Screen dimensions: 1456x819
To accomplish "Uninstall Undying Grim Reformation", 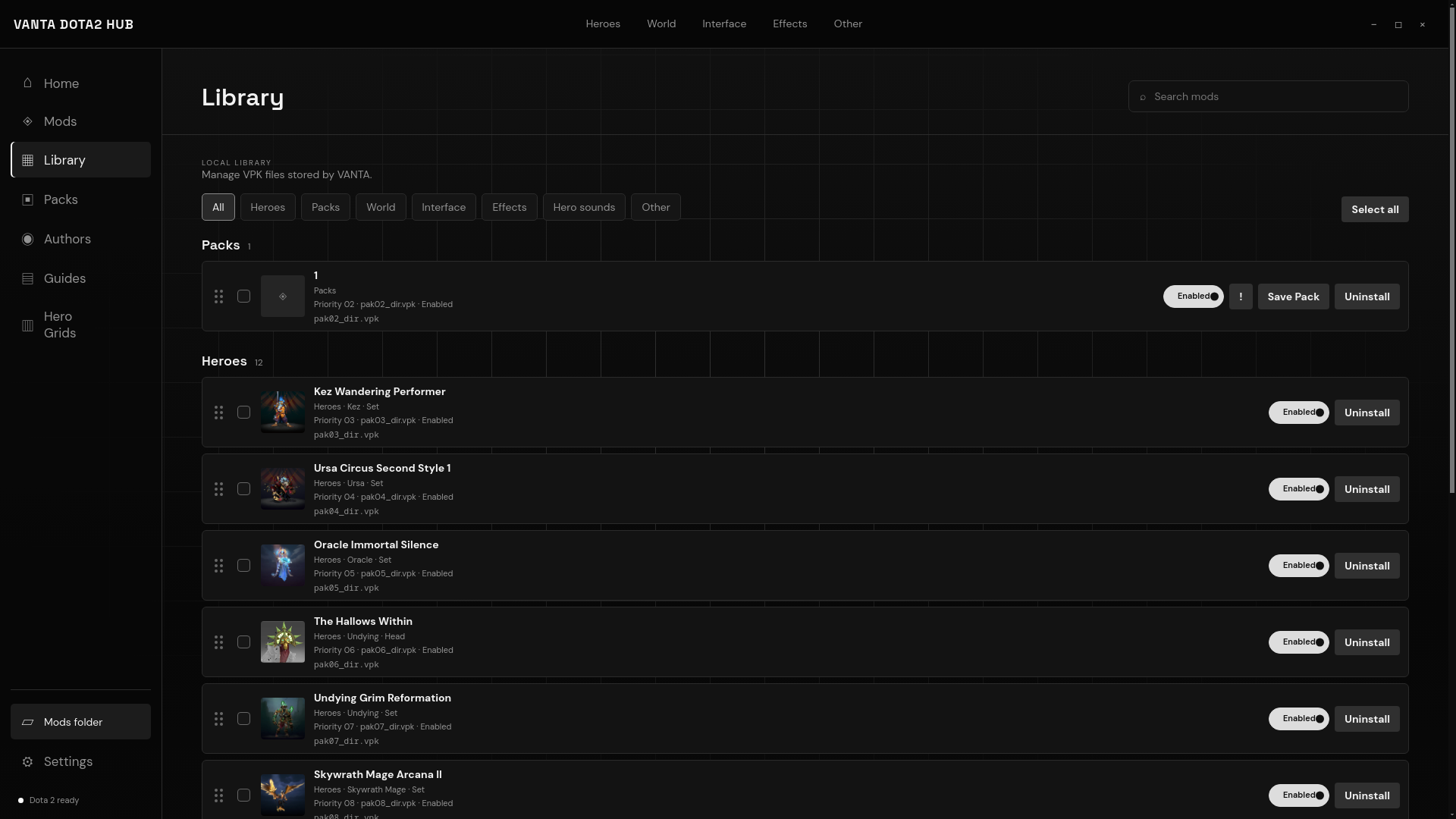I will click(1367, 719).
